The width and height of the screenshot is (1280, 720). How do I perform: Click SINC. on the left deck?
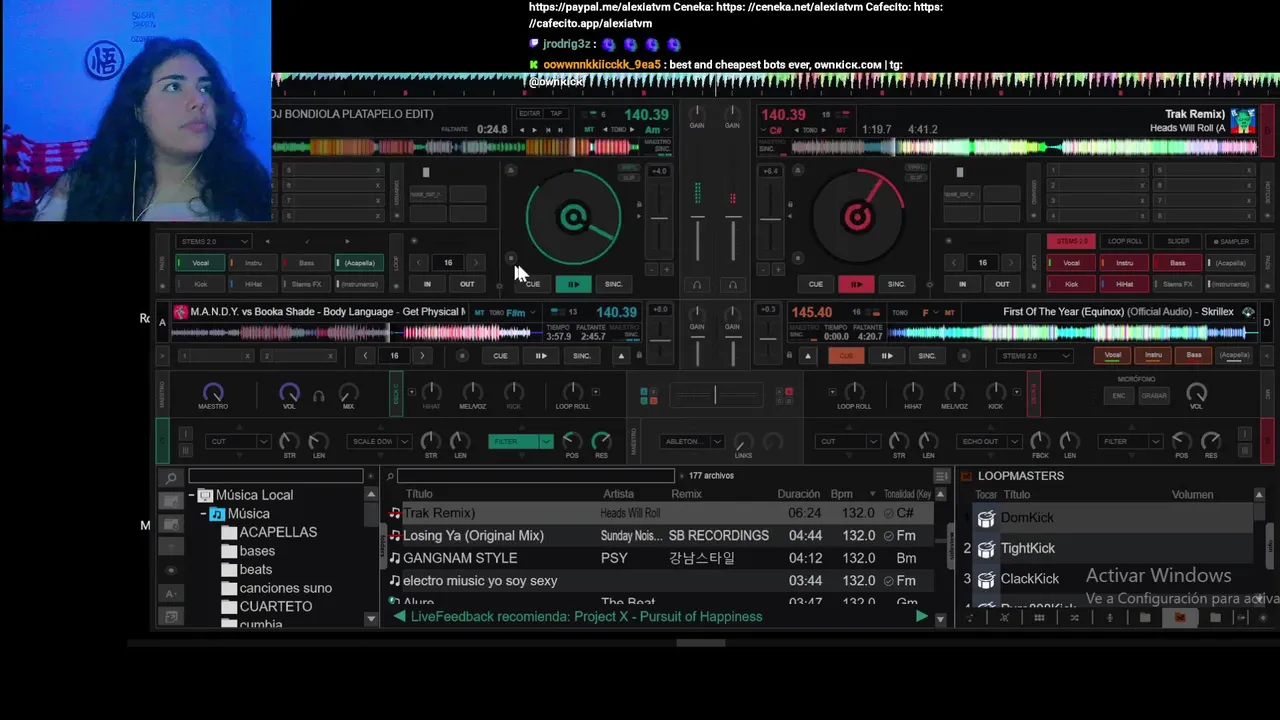(x=613, y=284)
